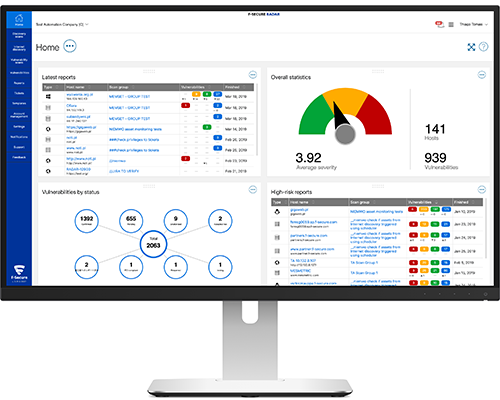Sort Latest reports by Host name column
This screenshot has width=500, height=400.
click(86, 87)
